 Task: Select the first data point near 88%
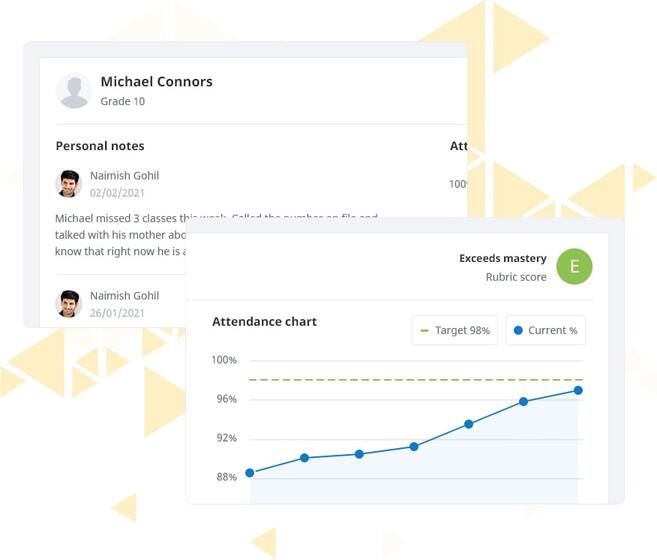[x=250, y=473]
